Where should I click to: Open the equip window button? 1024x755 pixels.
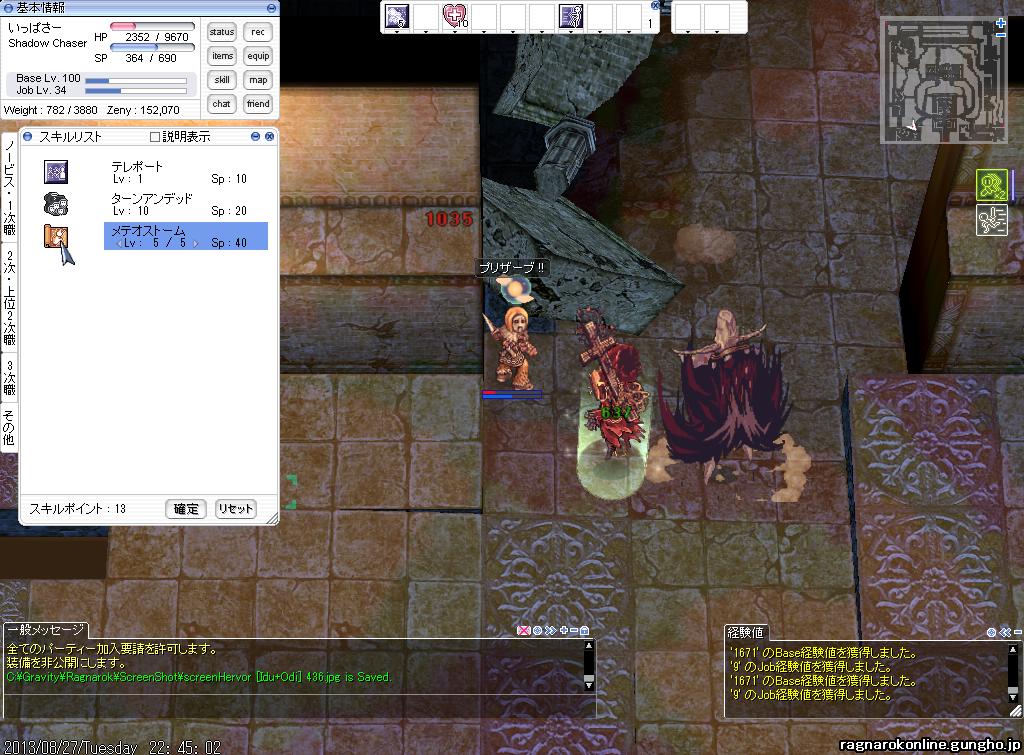(x=258, y=56)
